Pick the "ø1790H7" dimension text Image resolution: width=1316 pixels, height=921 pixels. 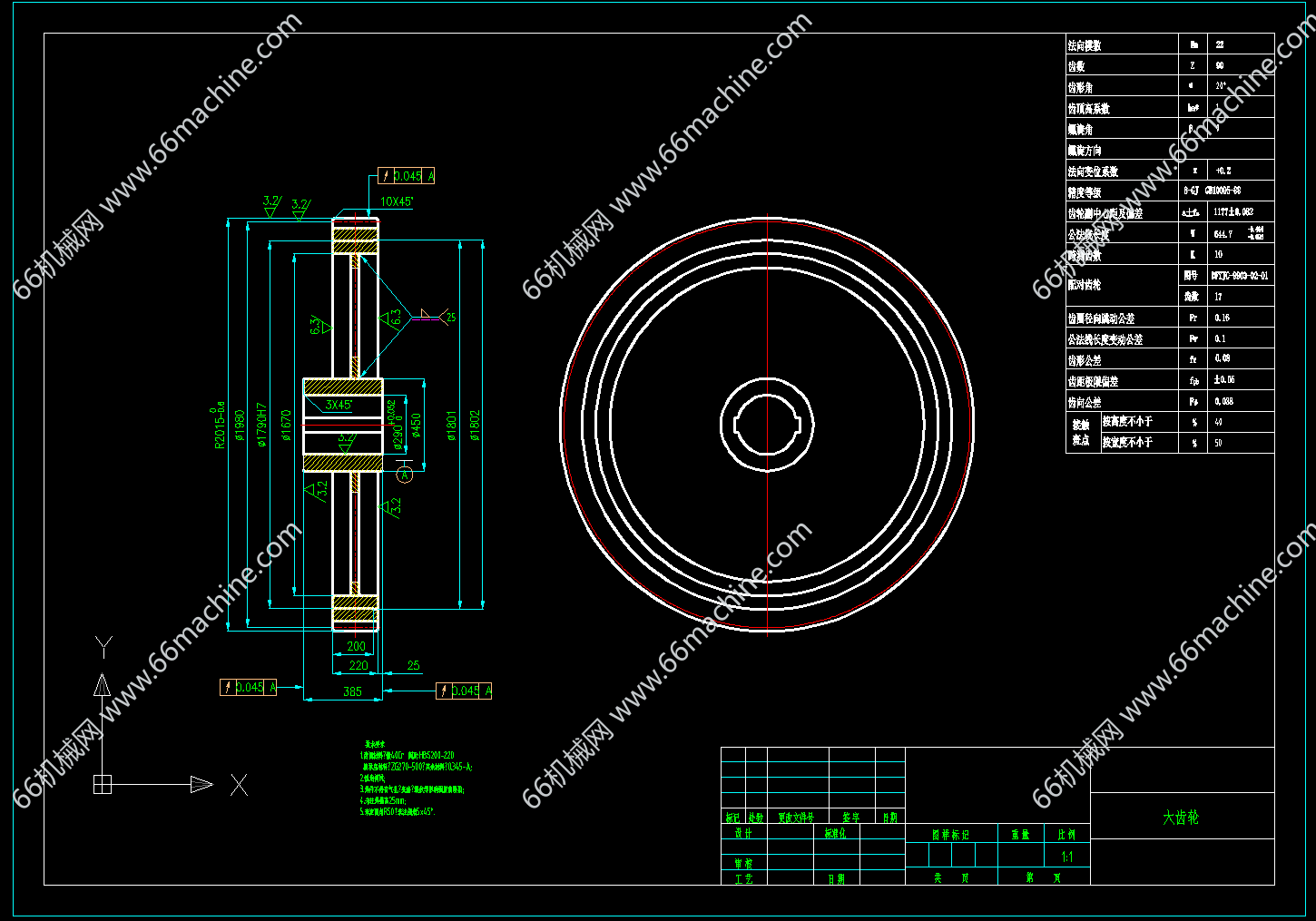(262, 425)
